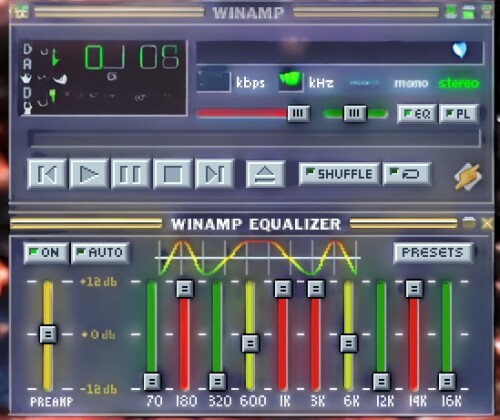This screenshot has height=420, width=500.
Task: Click the -12 db label
Action: point(99,389)
